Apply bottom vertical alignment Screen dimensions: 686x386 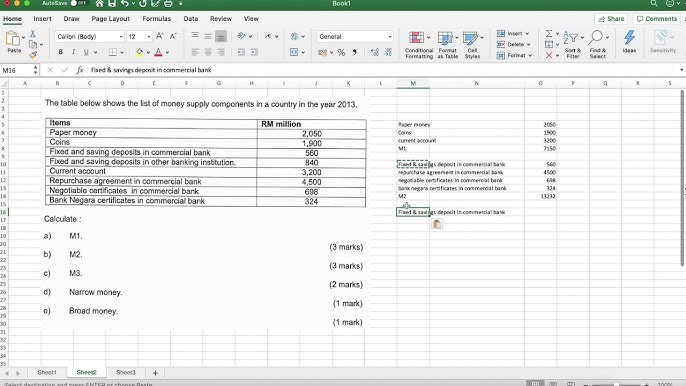221,36
